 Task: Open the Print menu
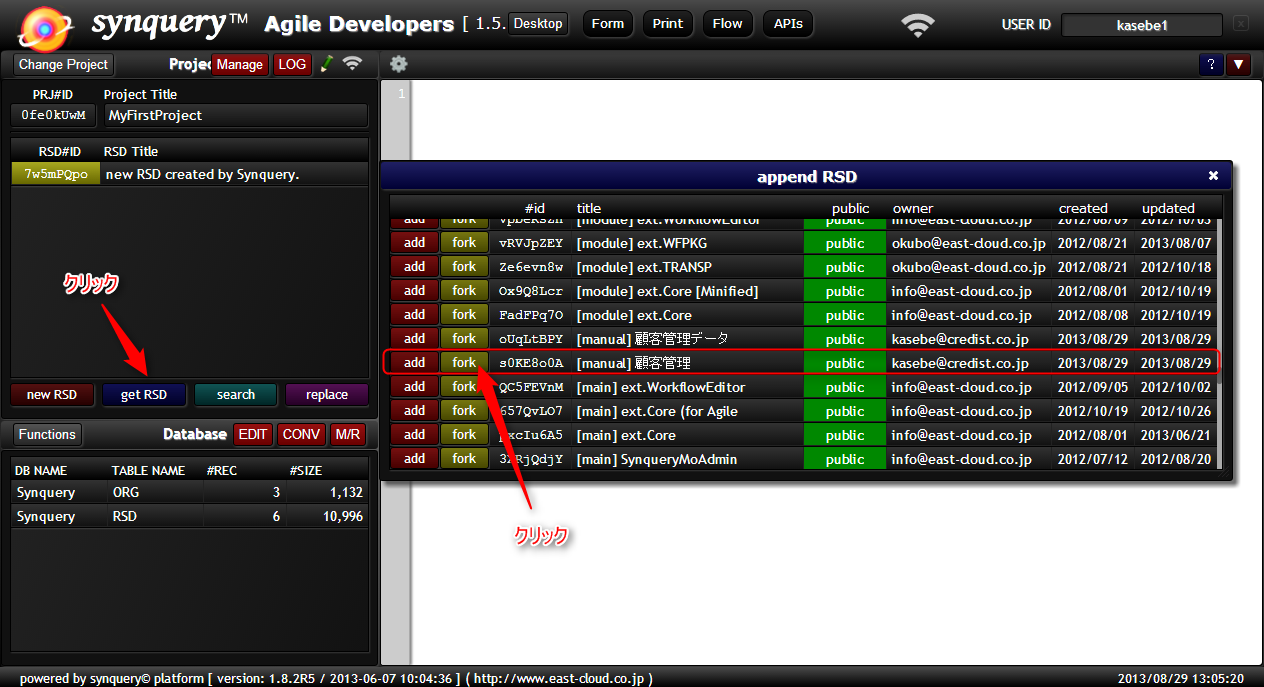click(x=668, y=23)
